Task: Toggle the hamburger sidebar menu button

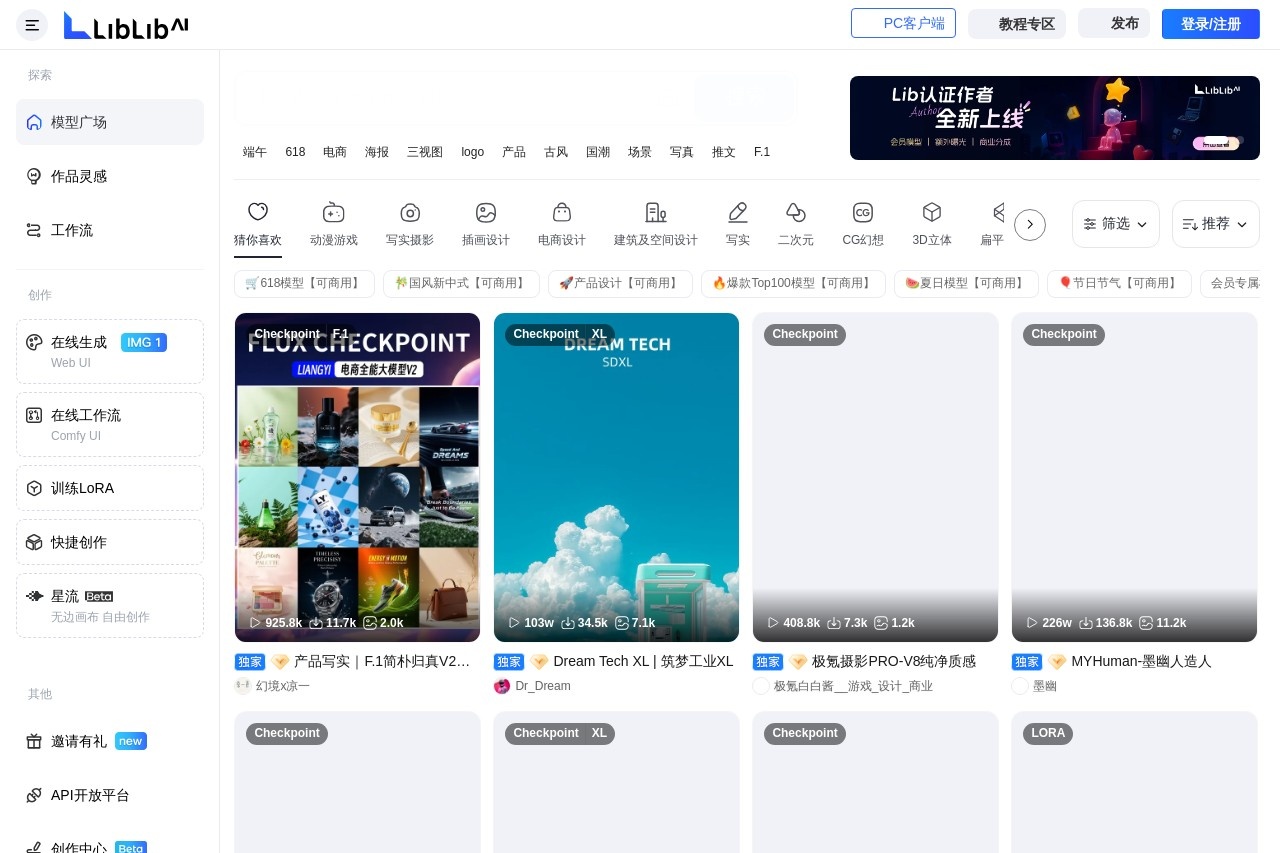Action: pos(32,25)
